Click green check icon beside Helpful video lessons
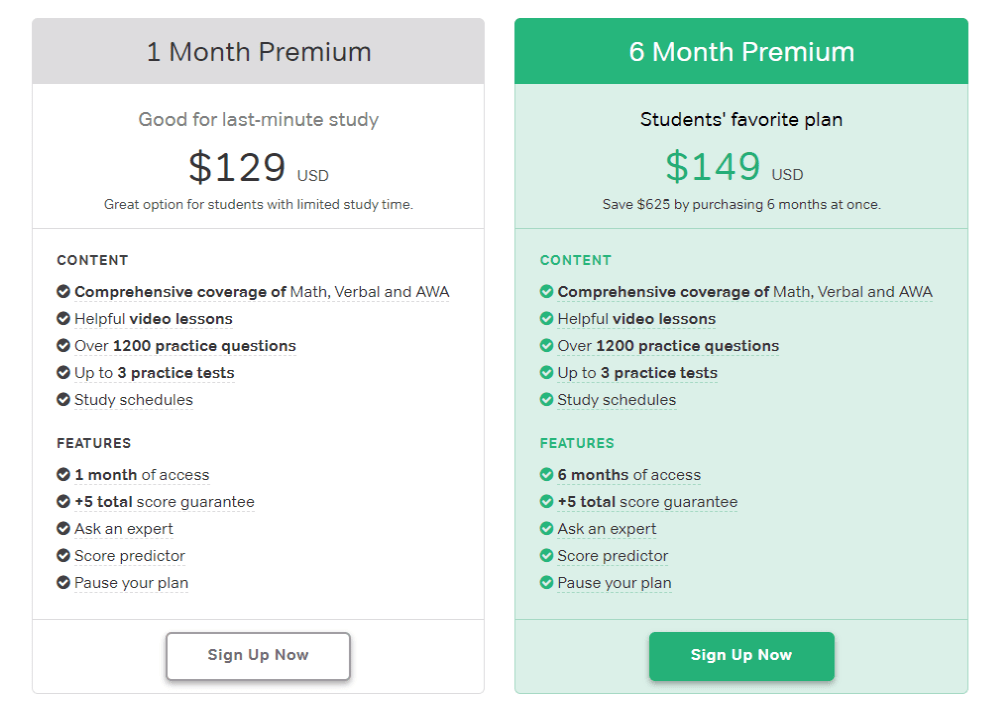This screenshot has height=719, width=990. click(546, 319)
